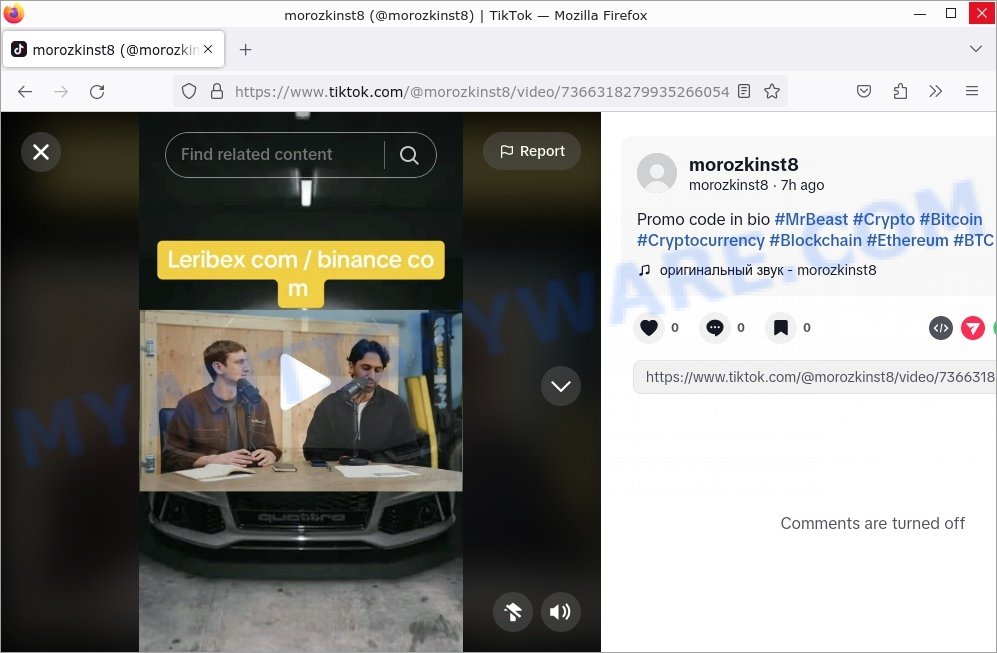This screenshot has height=653, width=997.
Task: Open the #Bitcoin hashtag
Action: tap(951, 219)
